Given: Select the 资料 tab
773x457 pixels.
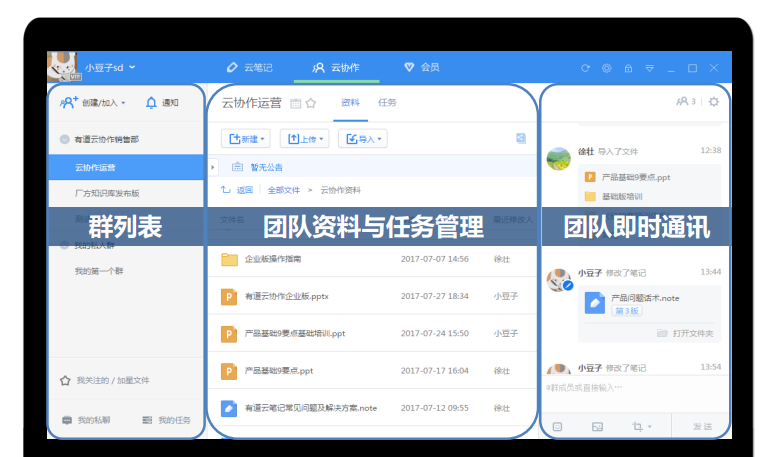Looking at the screenshot, I should click(x=350, y=103).
